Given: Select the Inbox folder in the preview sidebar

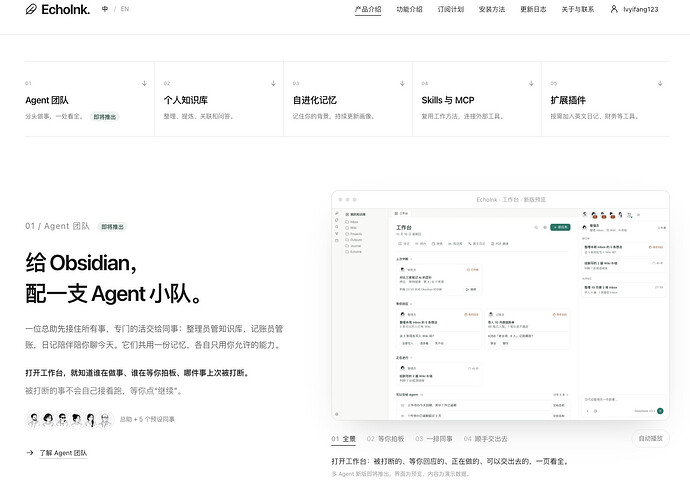Looking at the screenshot, I should (352, 222).
